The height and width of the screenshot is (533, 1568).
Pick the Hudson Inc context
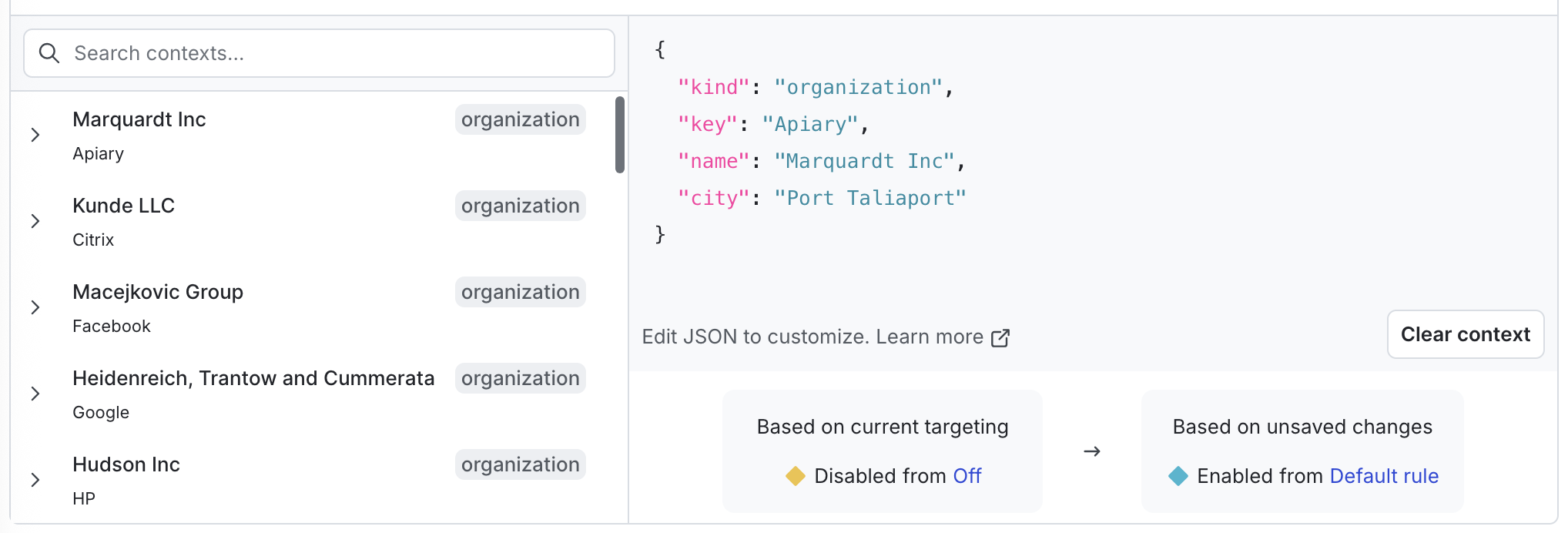(126, 465)
